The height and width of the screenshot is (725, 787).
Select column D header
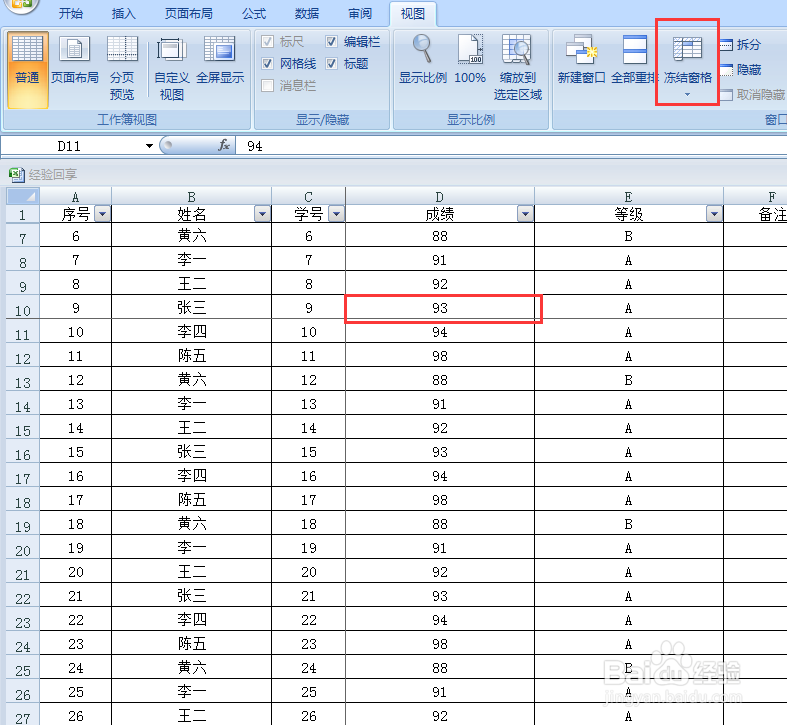(440, 196)
